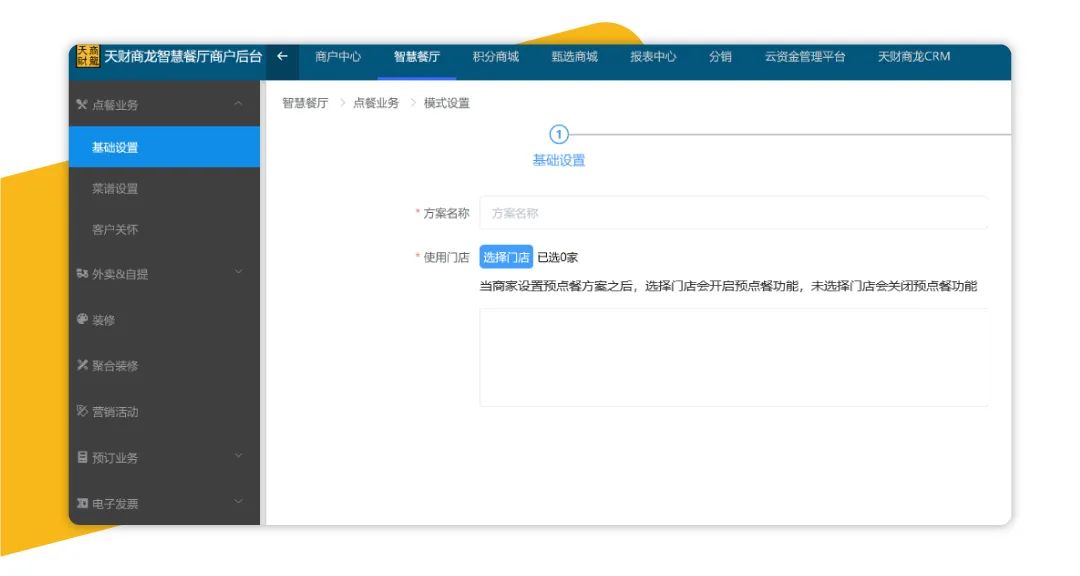The height and width of the screenshot is (576, 1080).
Task: Click the 智慧餐厅 breadcrumb link
Action: (305, 103)
